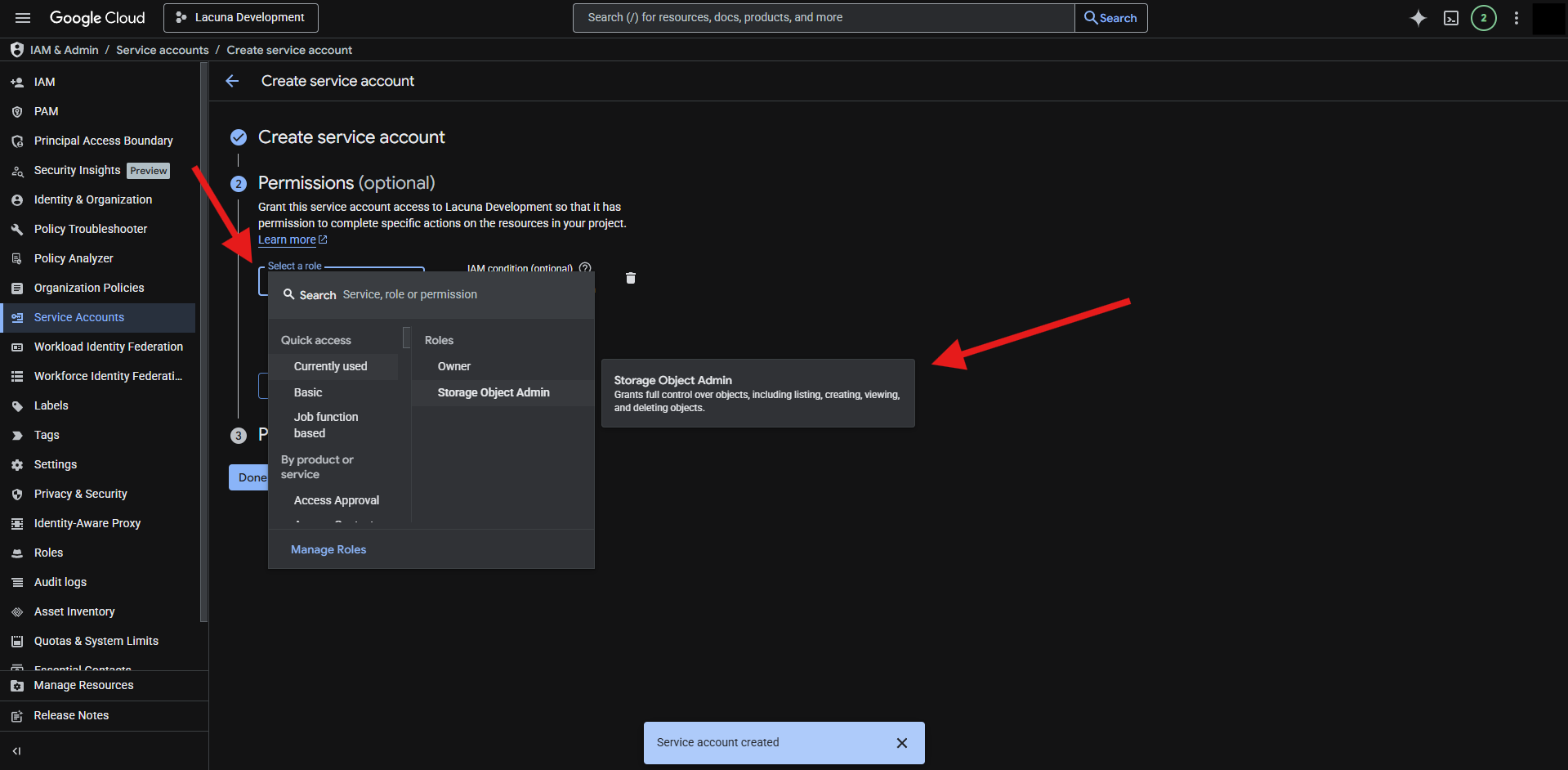Open the three-dot more options menu
This screenshot has width=1568, height=770.
[1516, 18]
